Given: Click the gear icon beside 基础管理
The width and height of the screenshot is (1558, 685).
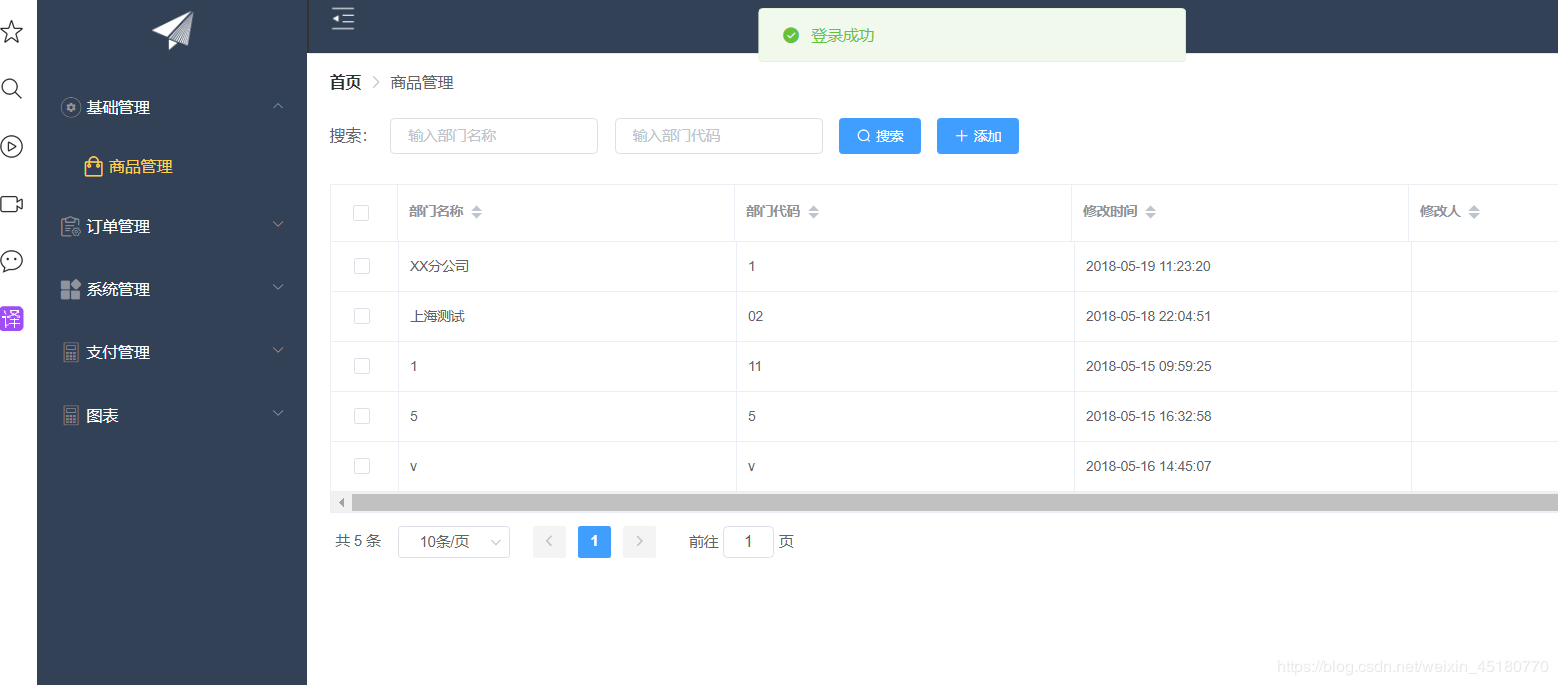Looking at the screenshot, I should click(x=70, y=107).
